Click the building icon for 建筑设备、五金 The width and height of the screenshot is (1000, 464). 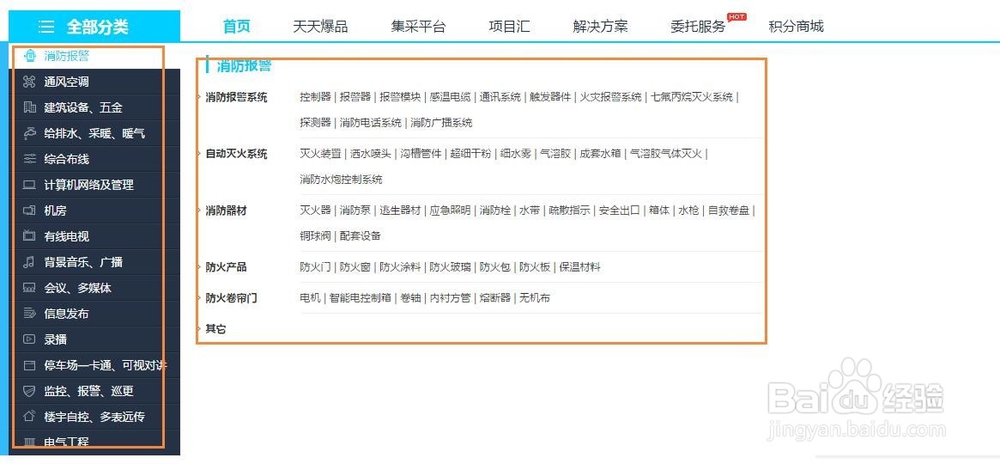point(29,108)
